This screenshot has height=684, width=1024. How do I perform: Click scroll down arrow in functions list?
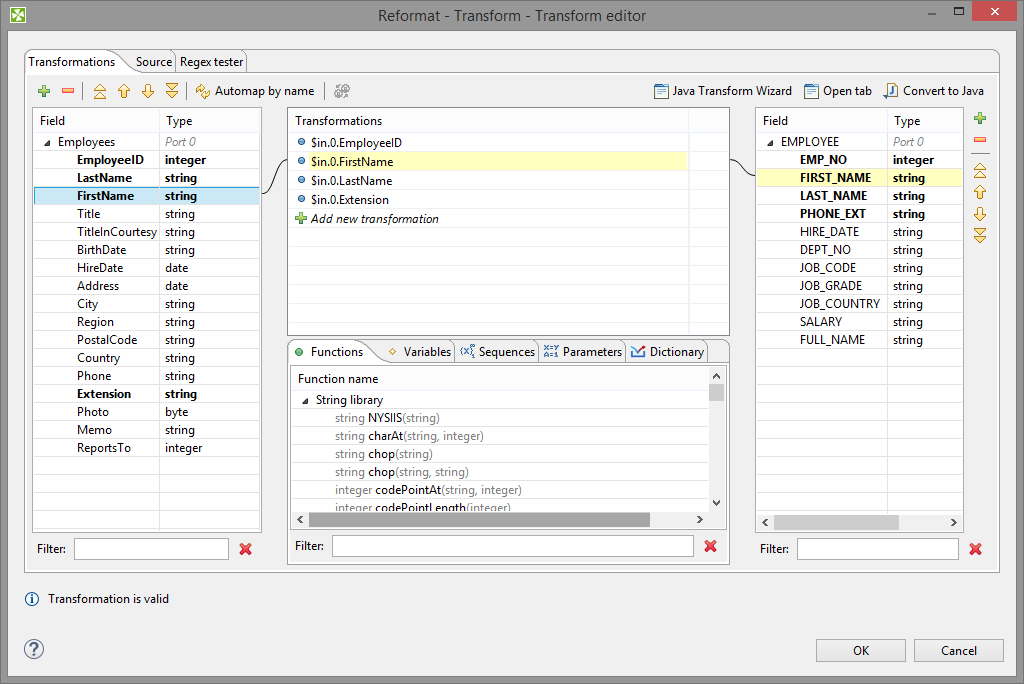tap(716, 502)
